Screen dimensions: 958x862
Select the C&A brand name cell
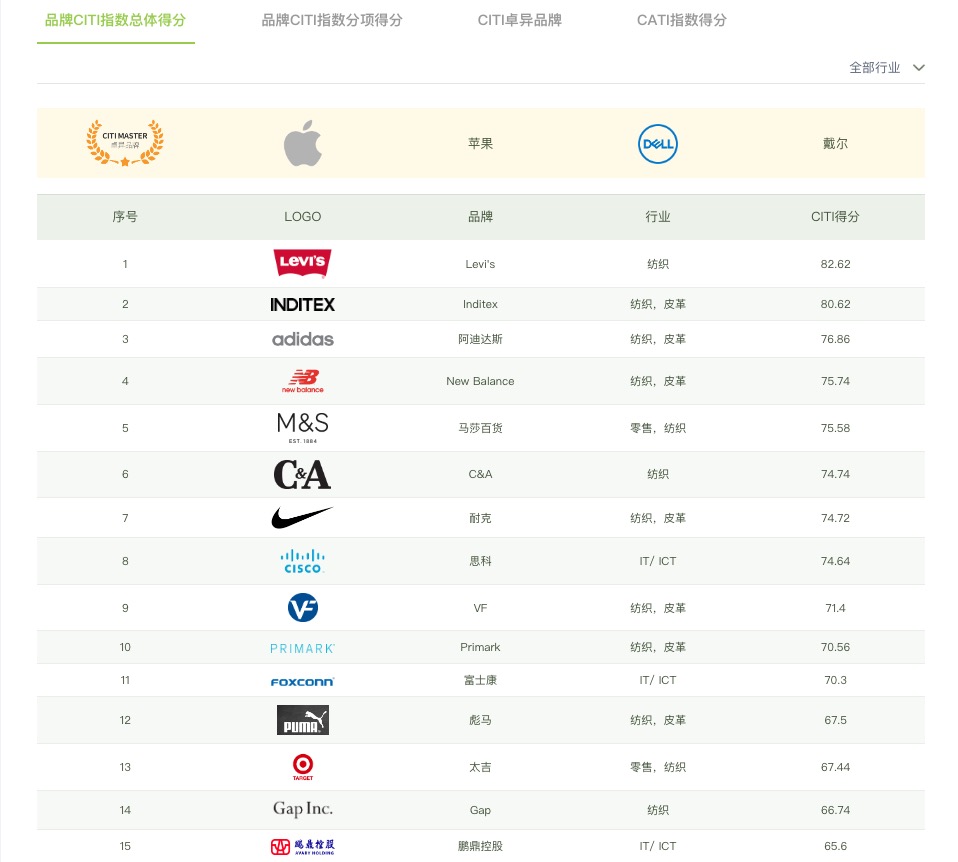point(480,474)
